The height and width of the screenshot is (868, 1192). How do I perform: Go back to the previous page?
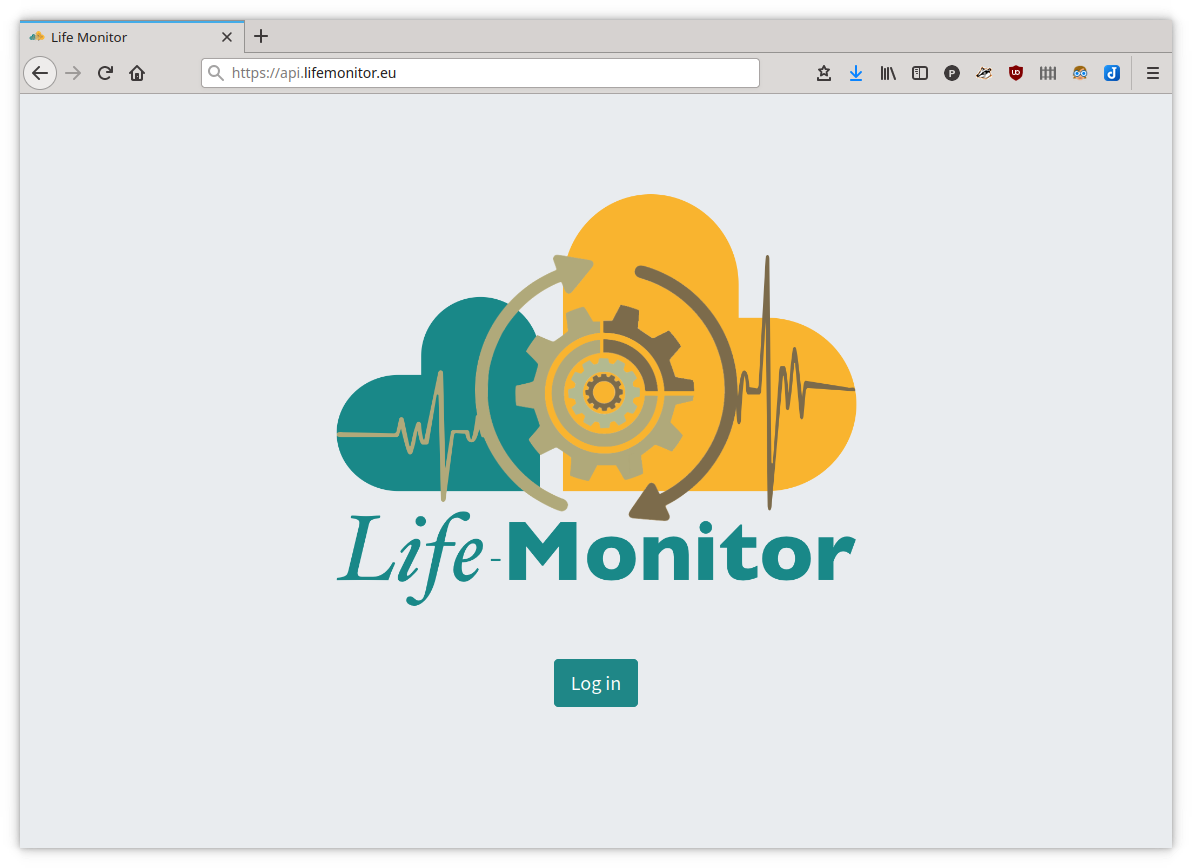(x=40, y=73)
